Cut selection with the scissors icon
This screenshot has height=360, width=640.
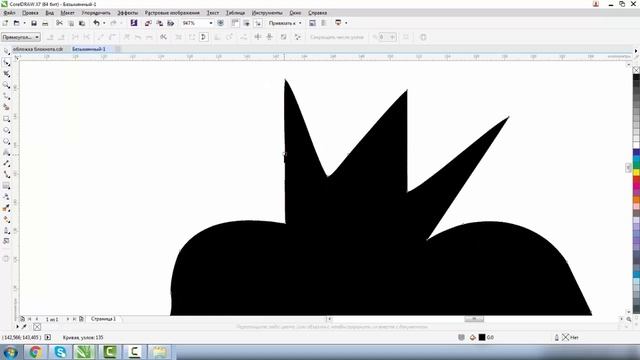click(x=60, y=23)
